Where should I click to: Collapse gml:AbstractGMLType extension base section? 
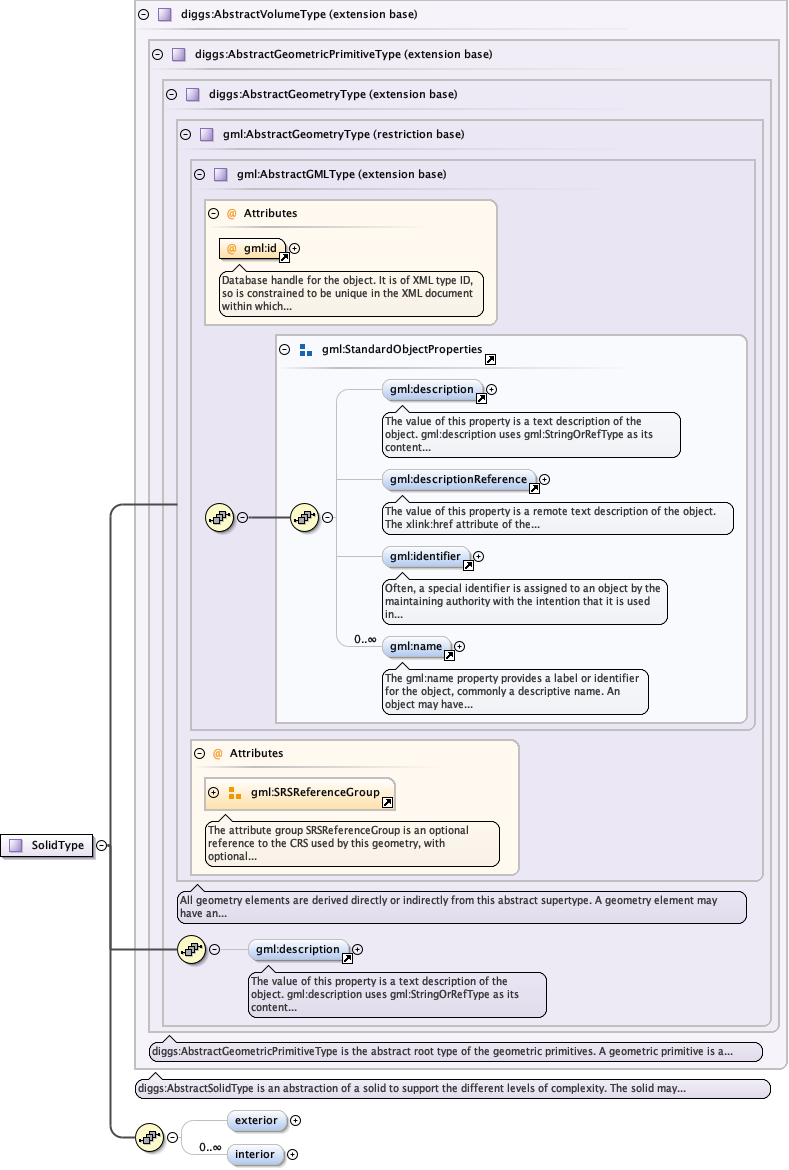(x=199, y=174)
